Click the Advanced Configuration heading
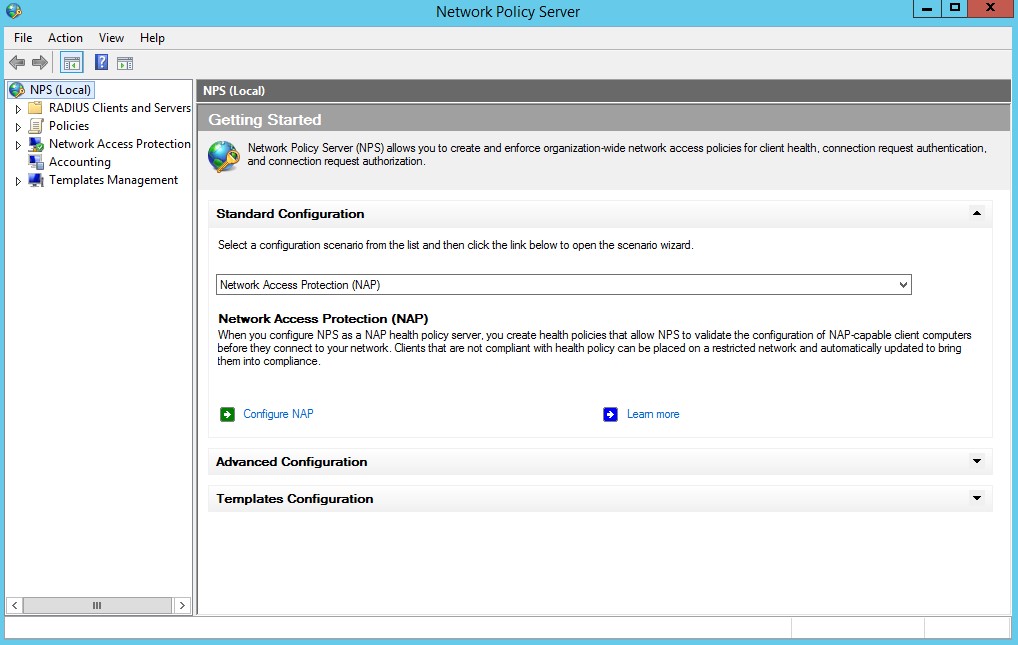This screenshot has width=1018, height=645. coord(292,462)
